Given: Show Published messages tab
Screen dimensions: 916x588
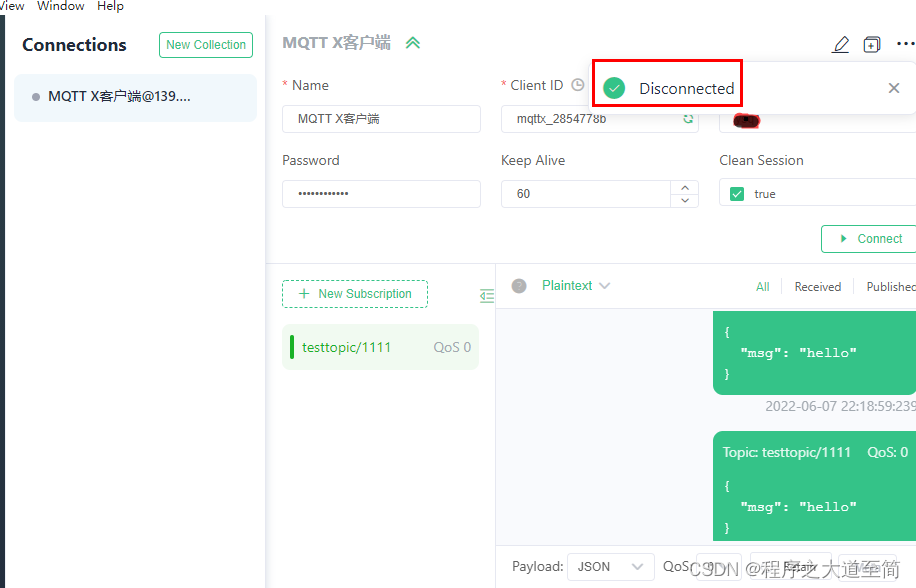Looking at the screenshot, I should pos(891,287).
